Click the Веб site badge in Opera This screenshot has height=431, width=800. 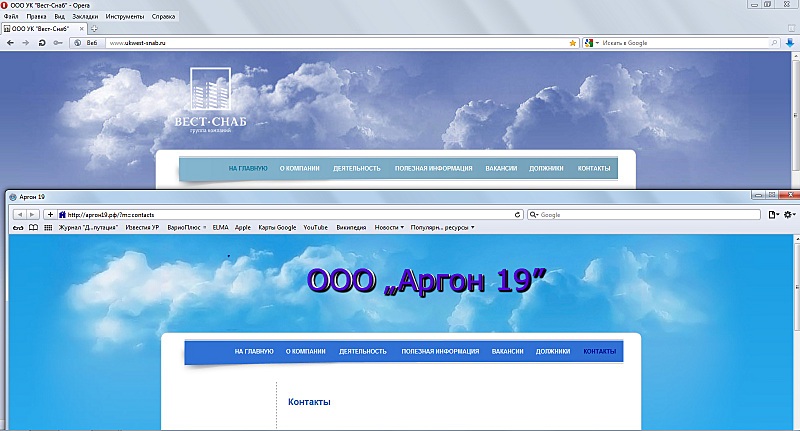pos(87,43)
